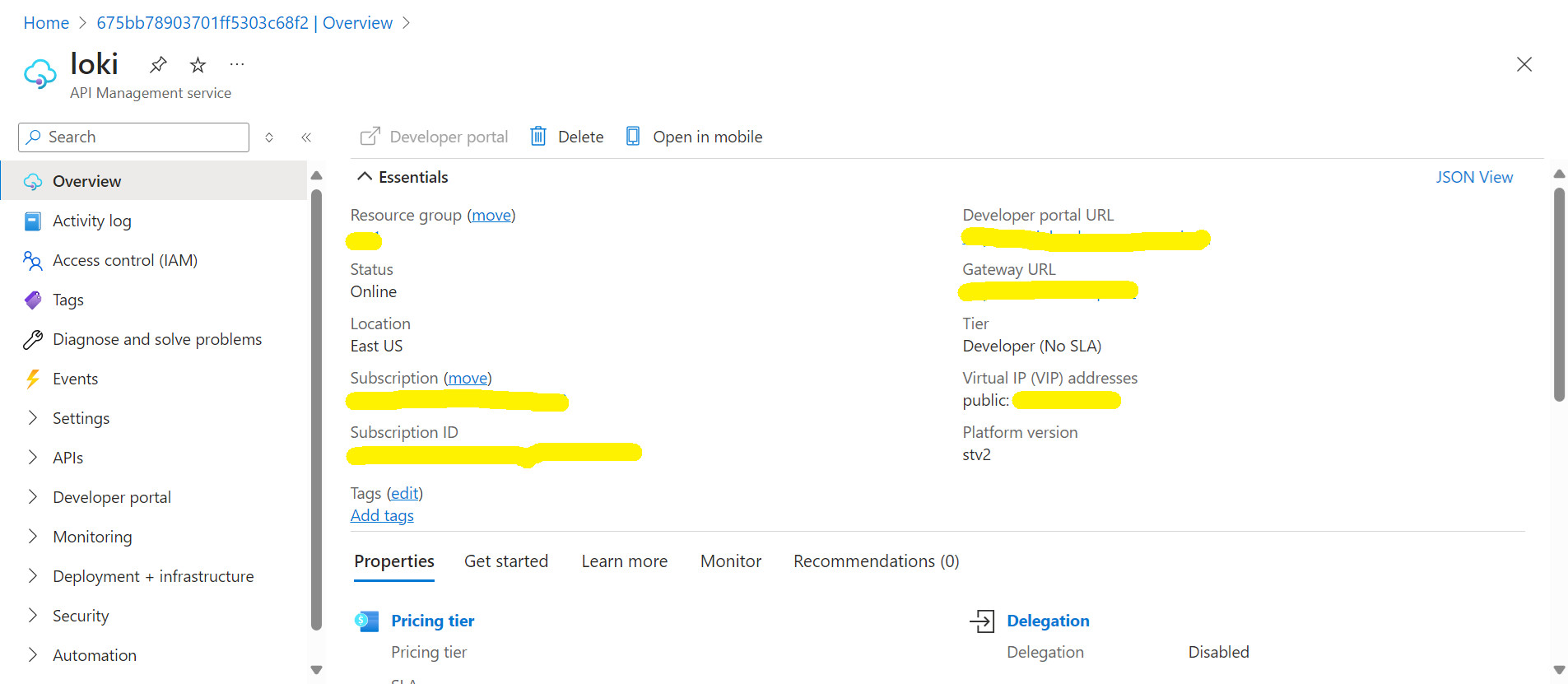Close the loki blade
This screenshot has width=1568, height=684.
pos(1524,64)
